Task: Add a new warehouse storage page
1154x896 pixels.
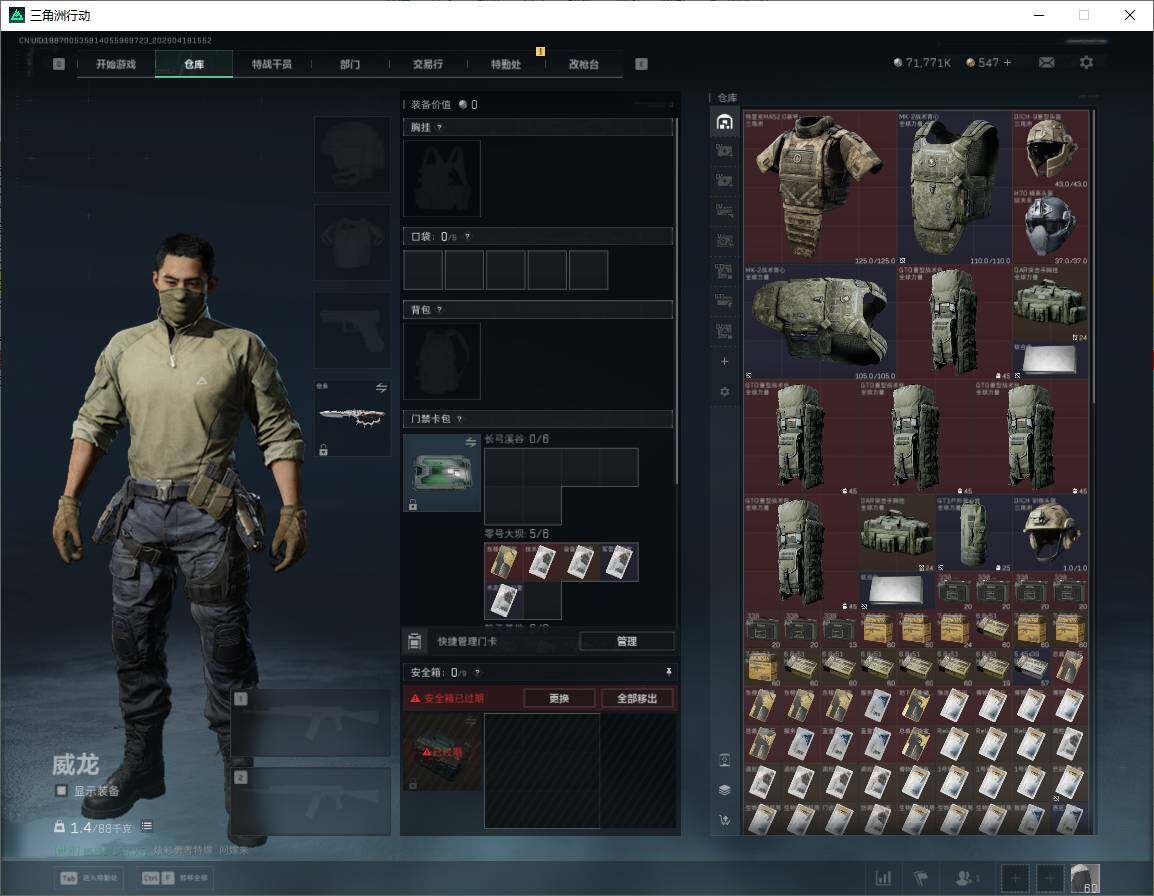Action: pyautogui.click(x=724, y=361)
